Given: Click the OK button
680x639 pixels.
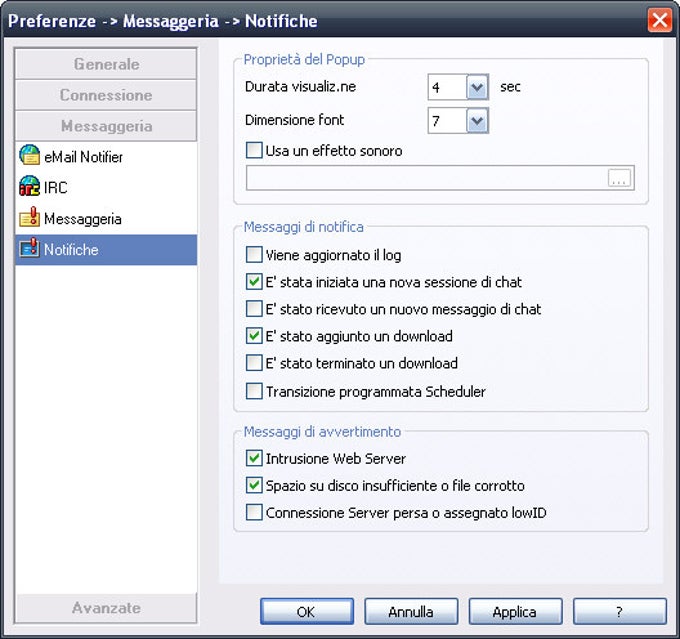Looking at the screenshot, I should click(307, 612).
